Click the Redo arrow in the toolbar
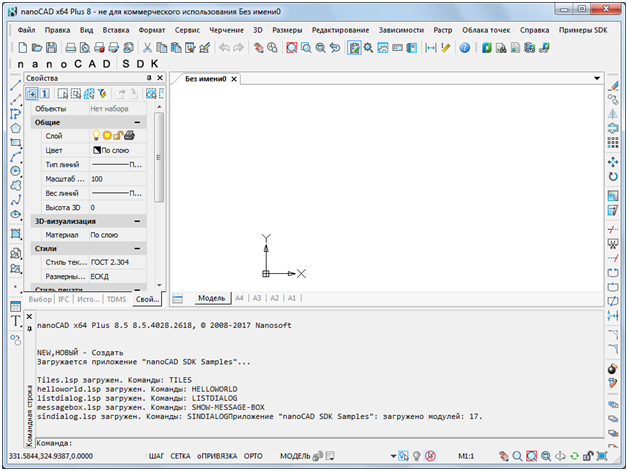The height and width of the screenshot is (471, 628). coord(238,48)
